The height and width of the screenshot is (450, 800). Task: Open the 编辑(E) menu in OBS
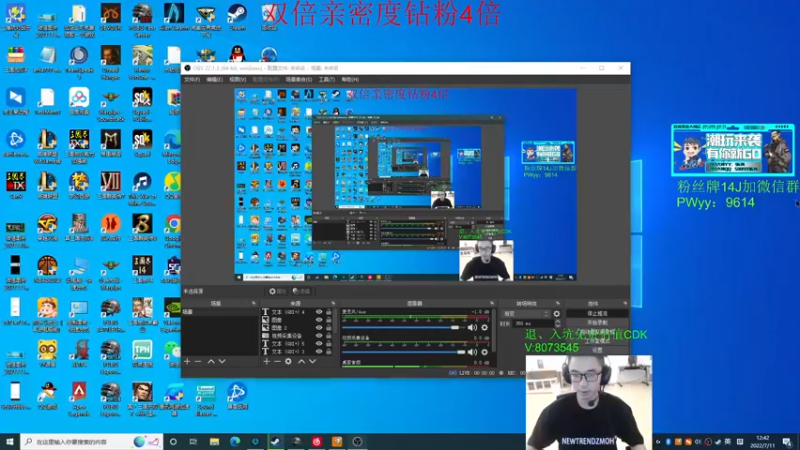[x=214, y=80]
